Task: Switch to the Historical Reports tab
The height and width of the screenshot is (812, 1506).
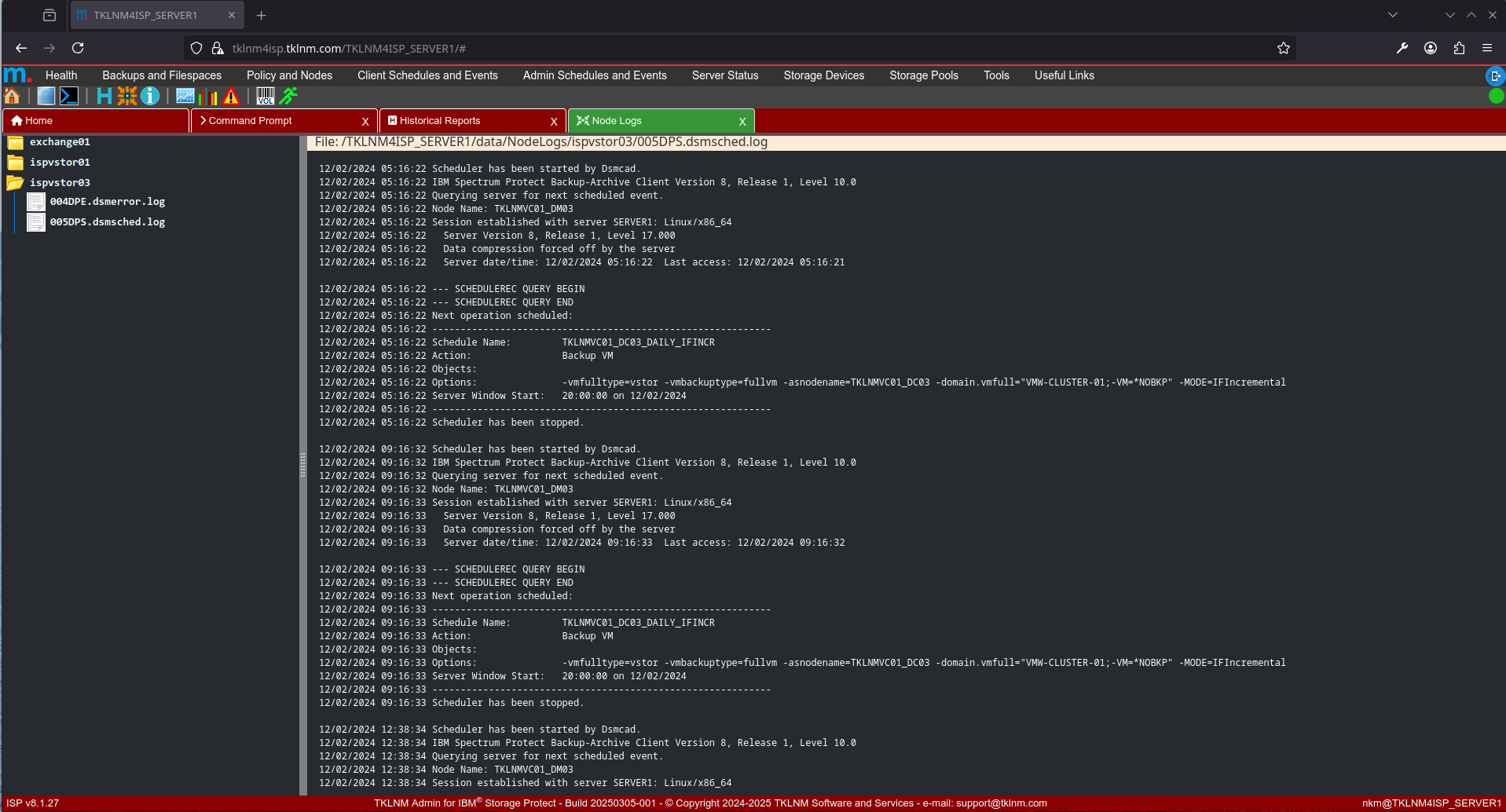Action: point(440,121)
